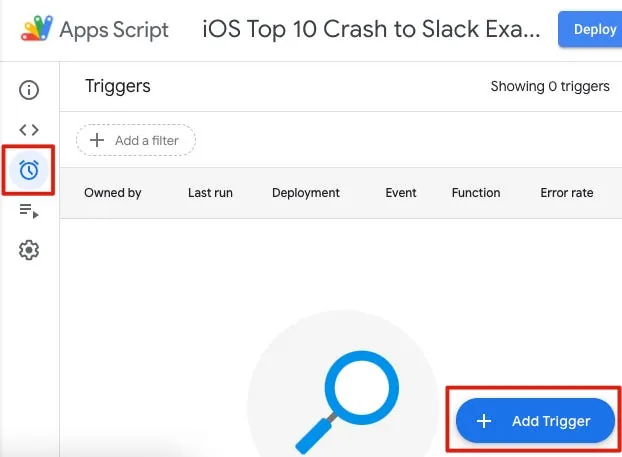Click the Apps Script colorful logo
Viewport: 622px width, 457px height.
35,29
